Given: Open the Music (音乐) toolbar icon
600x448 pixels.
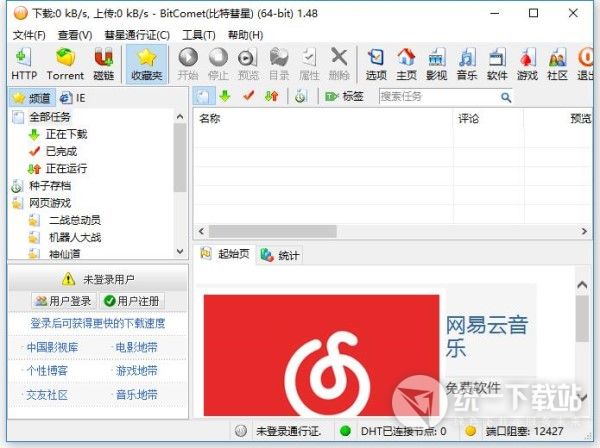Looking at the screenshot, I should (x=467, y=63).
